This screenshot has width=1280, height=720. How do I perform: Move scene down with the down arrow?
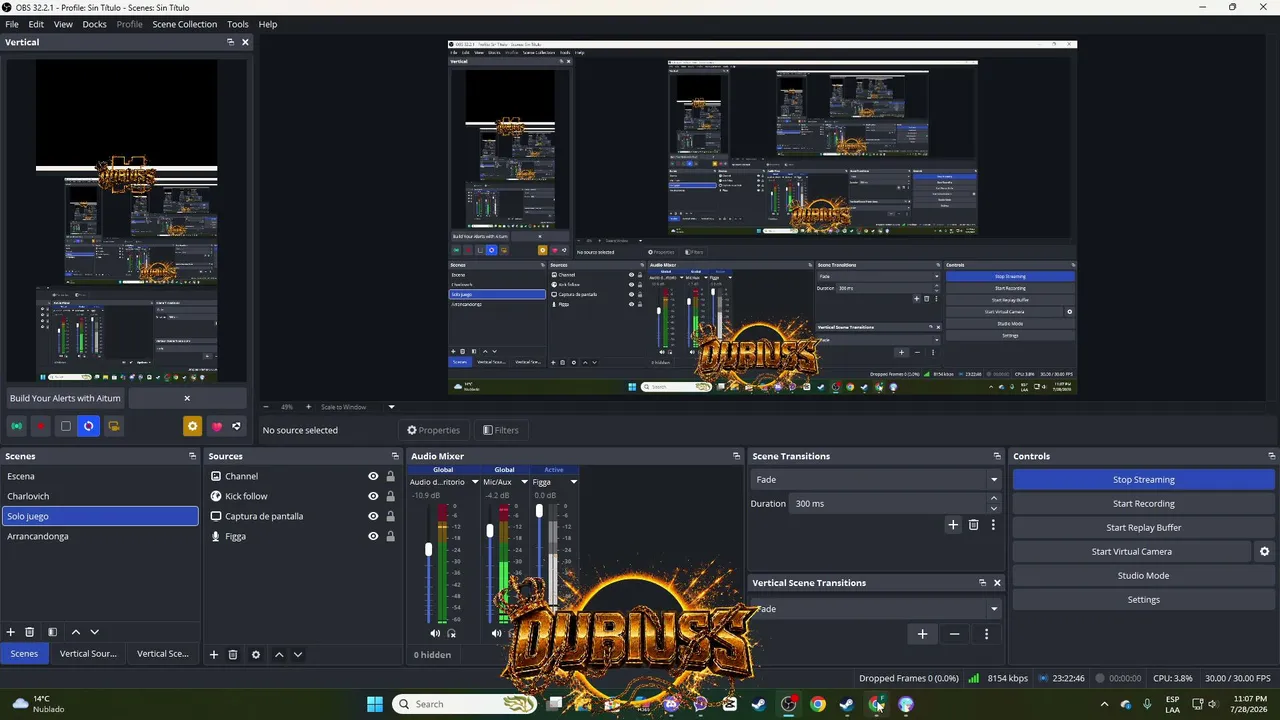(95, 632)
